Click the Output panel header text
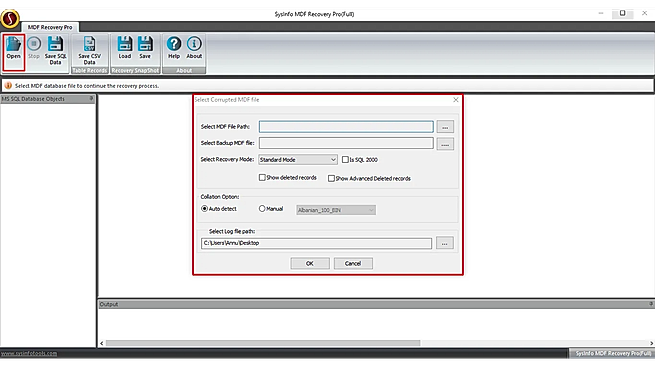 click(109, 304)
